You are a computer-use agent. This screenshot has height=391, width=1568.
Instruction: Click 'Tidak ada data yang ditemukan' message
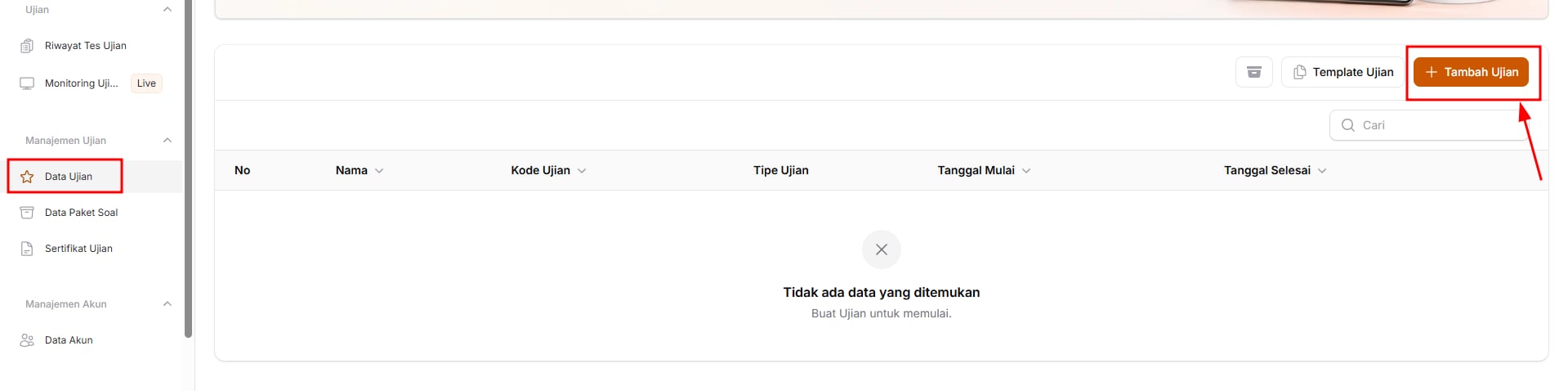point(882,292)
